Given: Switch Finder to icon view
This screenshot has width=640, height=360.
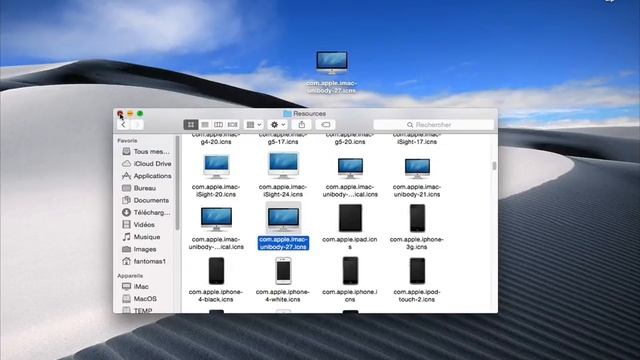Looking at the screenshot, I should 191,124.
